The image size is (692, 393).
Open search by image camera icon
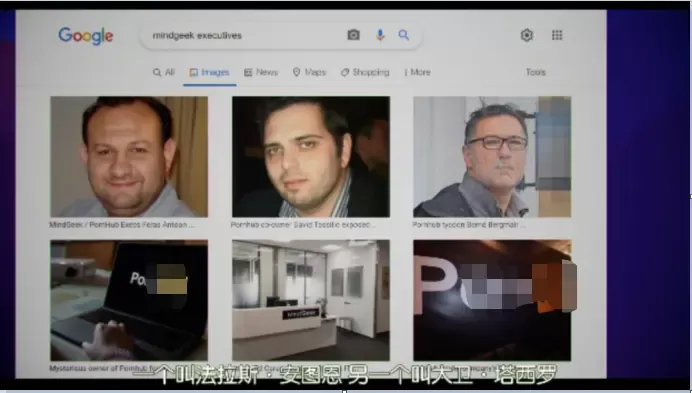point(354,35)
